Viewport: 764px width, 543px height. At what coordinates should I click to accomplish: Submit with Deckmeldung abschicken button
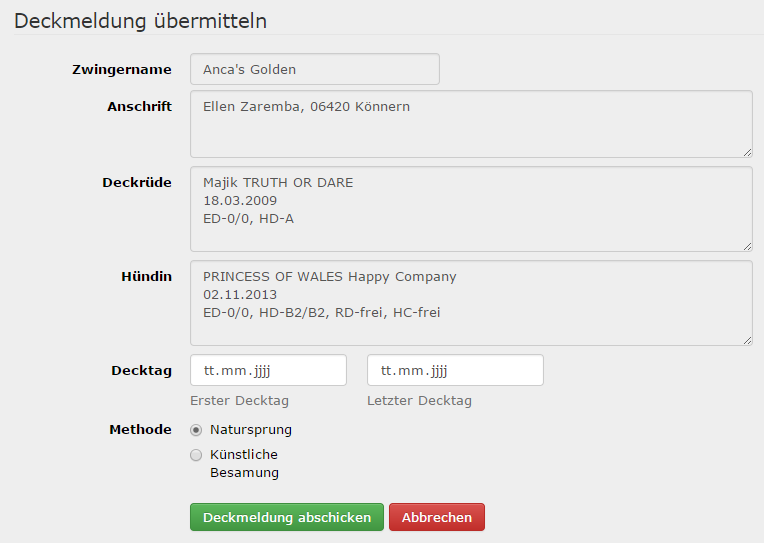286,517
